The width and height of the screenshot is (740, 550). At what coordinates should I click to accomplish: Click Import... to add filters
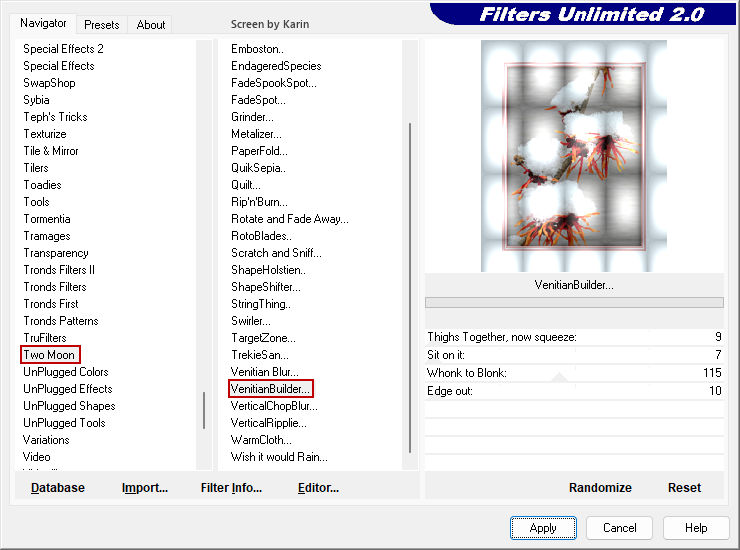click(x=145, y=488)
